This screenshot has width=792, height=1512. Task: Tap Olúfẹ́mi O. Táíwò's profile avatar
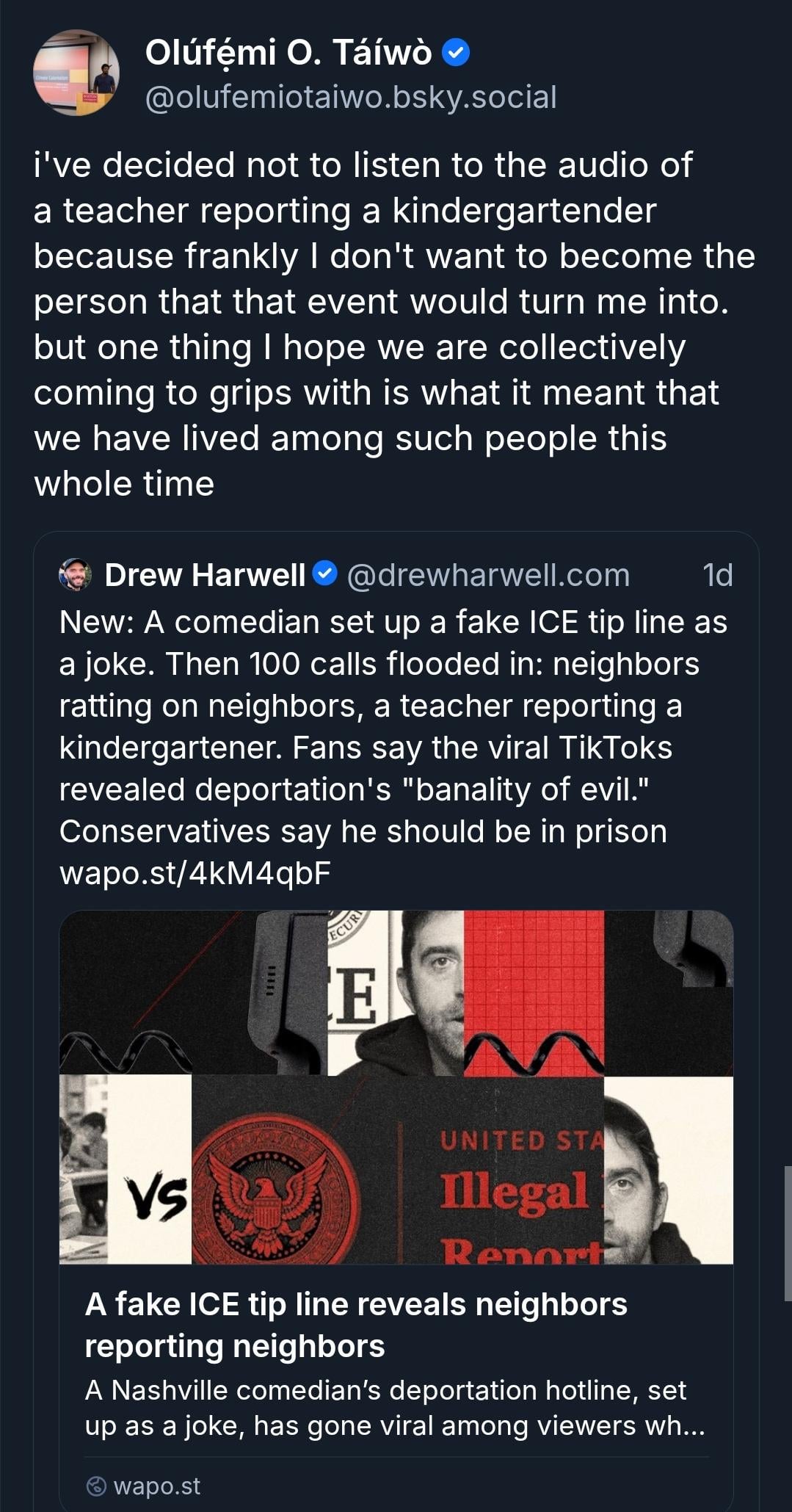76,73
